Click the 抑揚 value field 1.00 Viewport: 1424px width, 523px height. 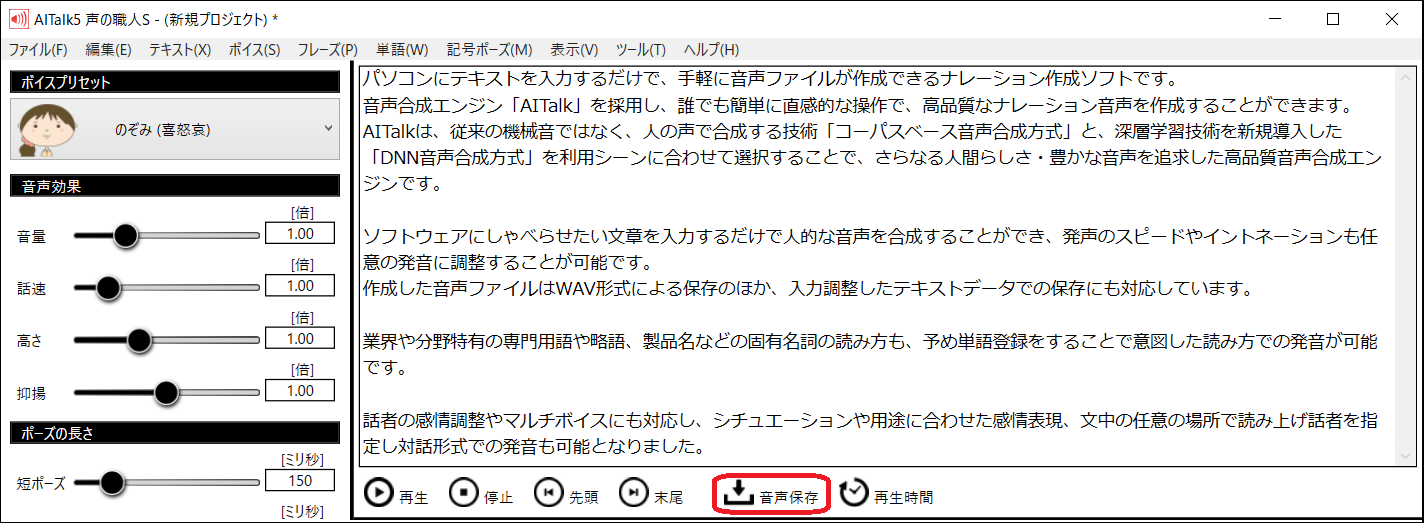point(300,391)
